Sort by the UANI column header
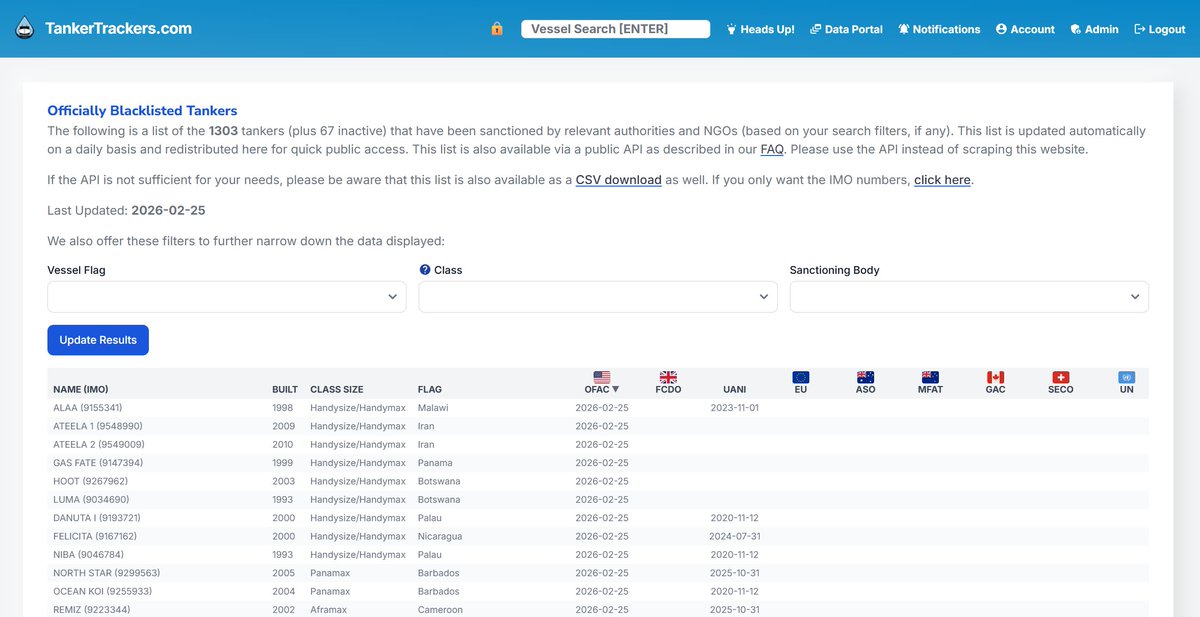1200x617 pixels. click(734, 389)
